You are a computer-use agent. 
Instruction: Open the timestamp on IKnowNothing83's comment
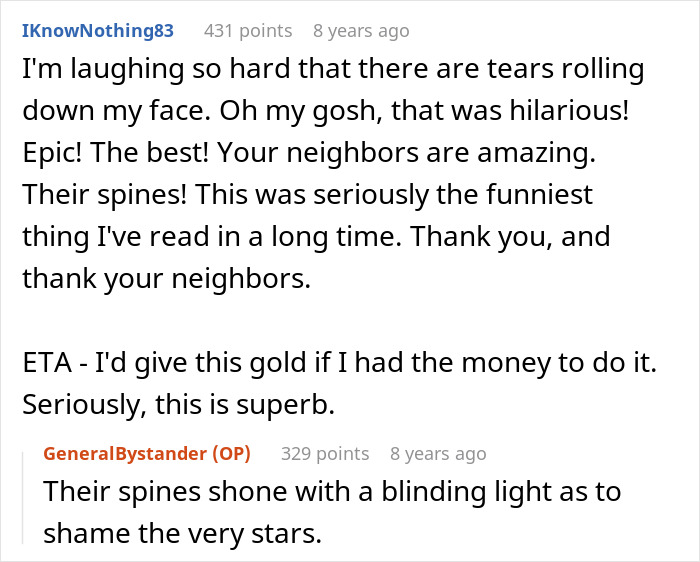pos(361,31)
